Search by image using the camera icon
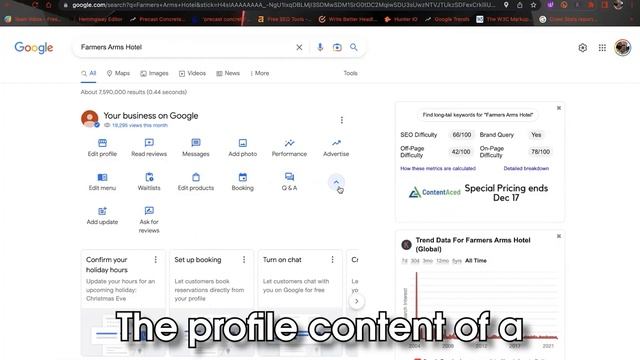The image size is (640, 360). pyautogui.click(x=337, y=47)
